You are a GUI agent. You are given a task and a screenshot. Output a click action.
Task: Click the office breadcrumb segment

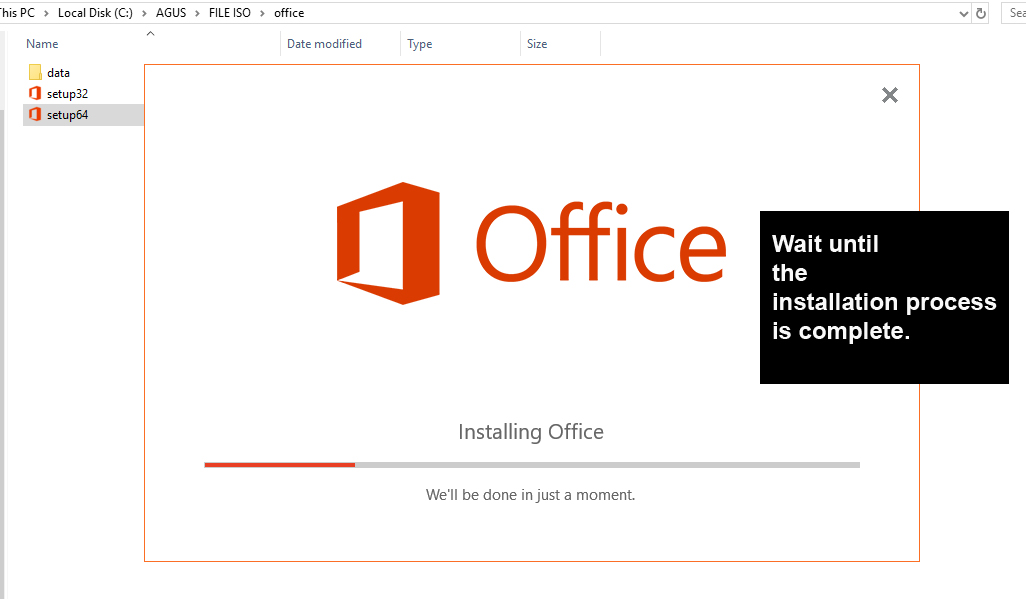coord(289,13)
